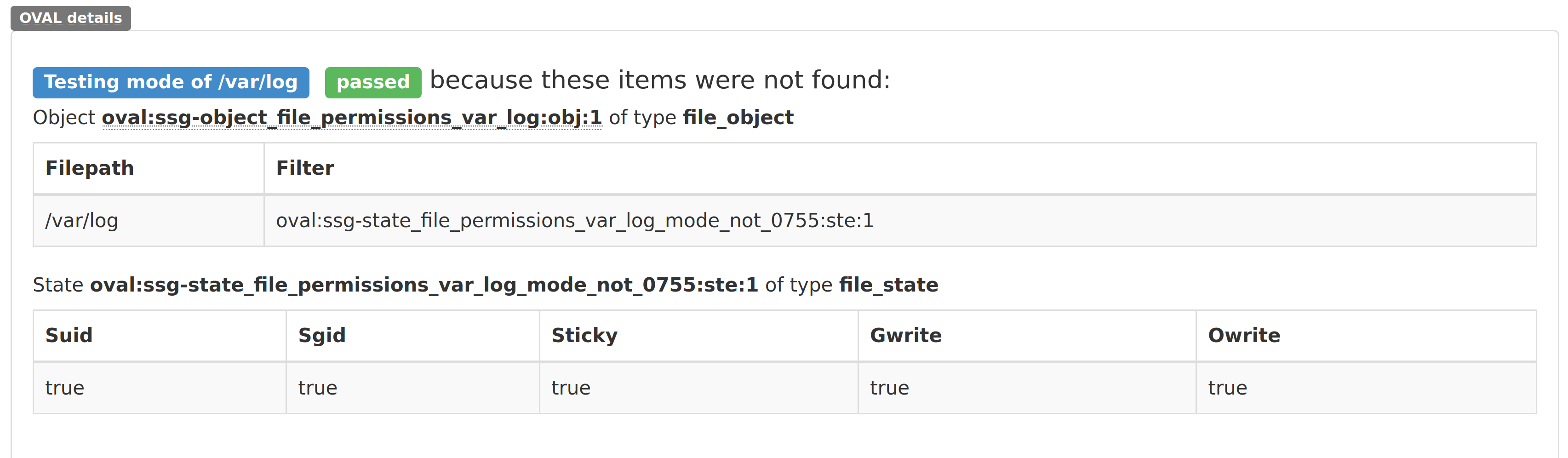Open the oval:ssg-object_file_permissions_var_log:obj:1 link
Viewport: 1568px width, 458px height.
coord(352,117)
